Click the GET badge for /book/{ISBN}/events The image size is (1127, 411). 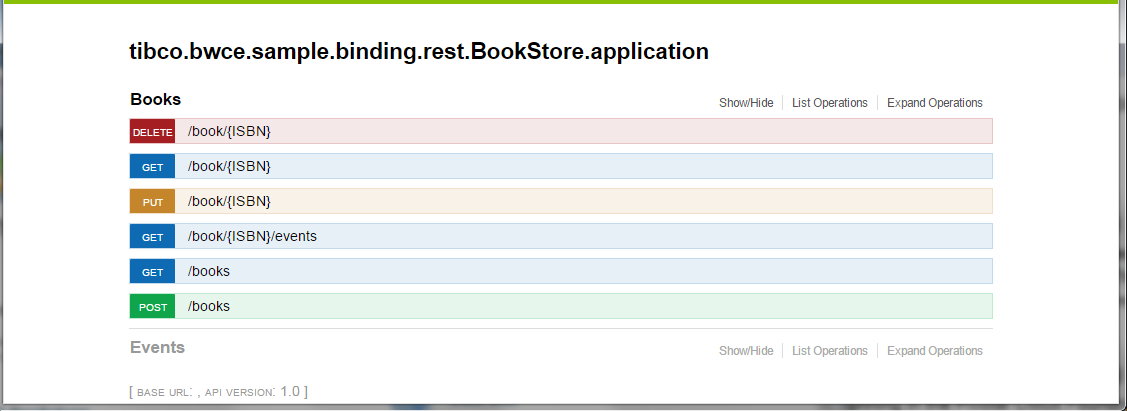[152, 237]
